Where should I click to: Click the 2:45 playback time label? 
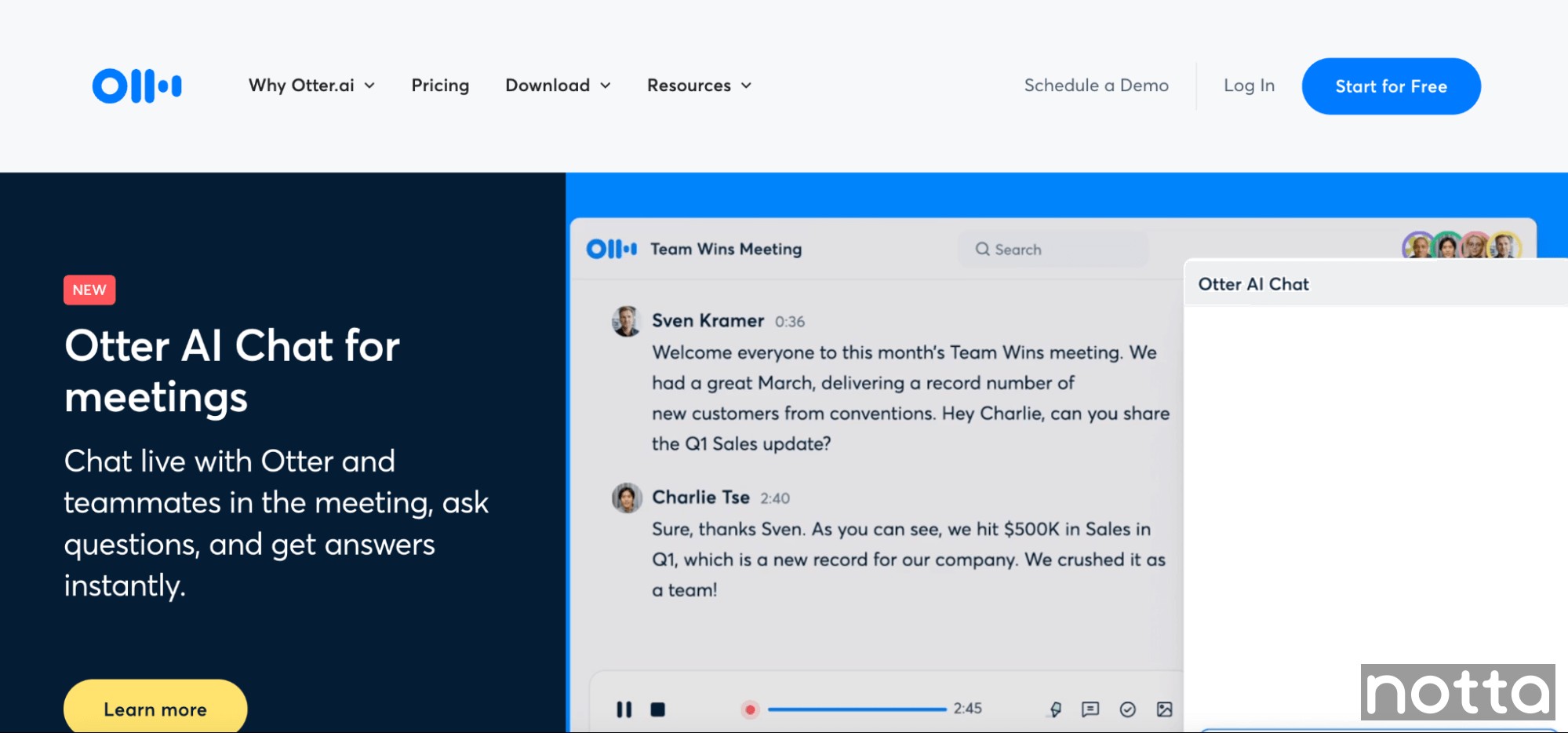coord(967,709)
